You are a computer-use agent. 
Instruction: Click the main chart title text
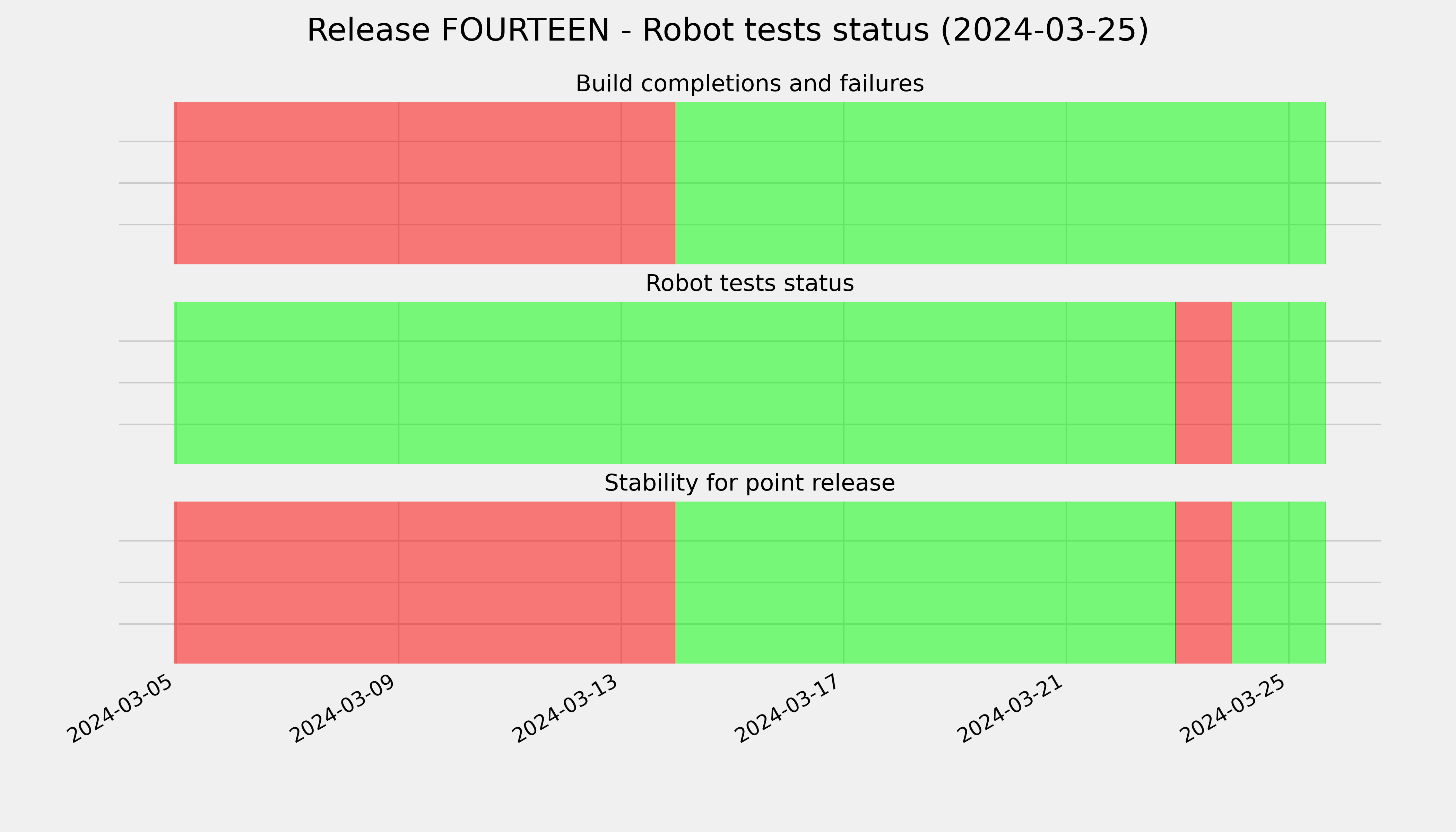727,30
